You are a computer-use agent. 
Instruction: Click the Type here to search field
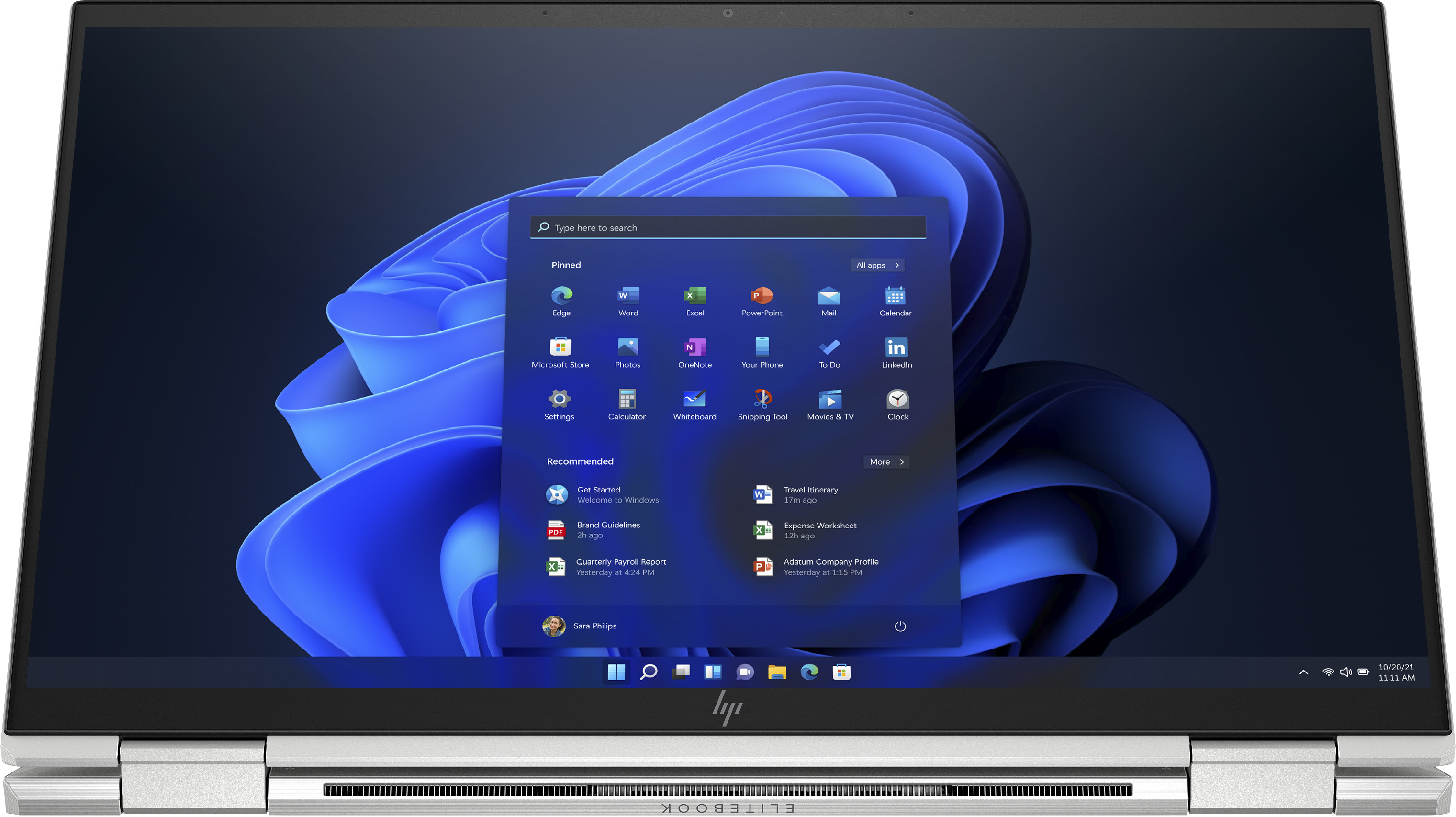pyautogui.click(x=728, y=228)
